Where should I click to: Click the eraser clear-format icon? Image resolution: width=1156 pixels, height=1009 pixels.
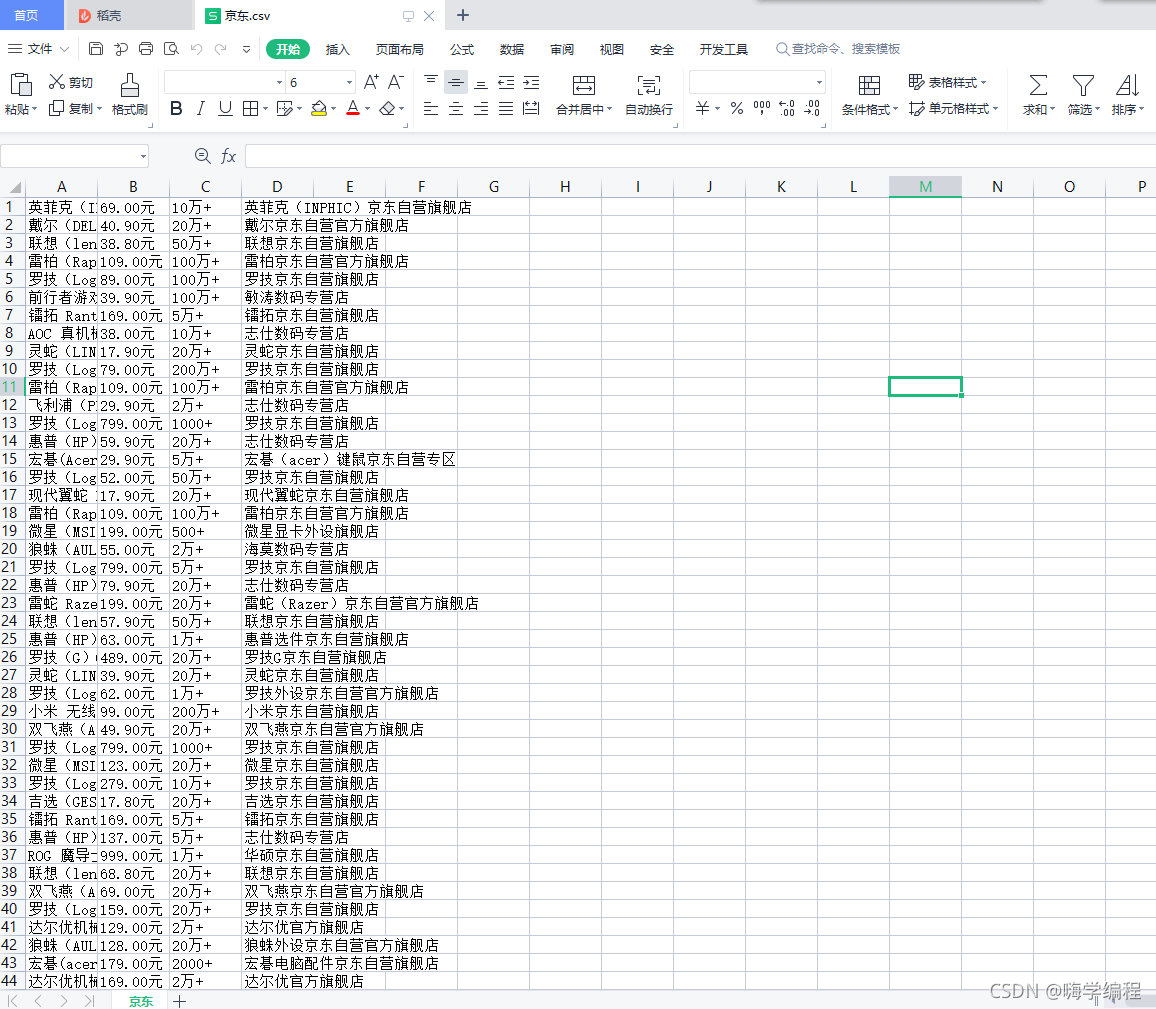tap(387, 109)
